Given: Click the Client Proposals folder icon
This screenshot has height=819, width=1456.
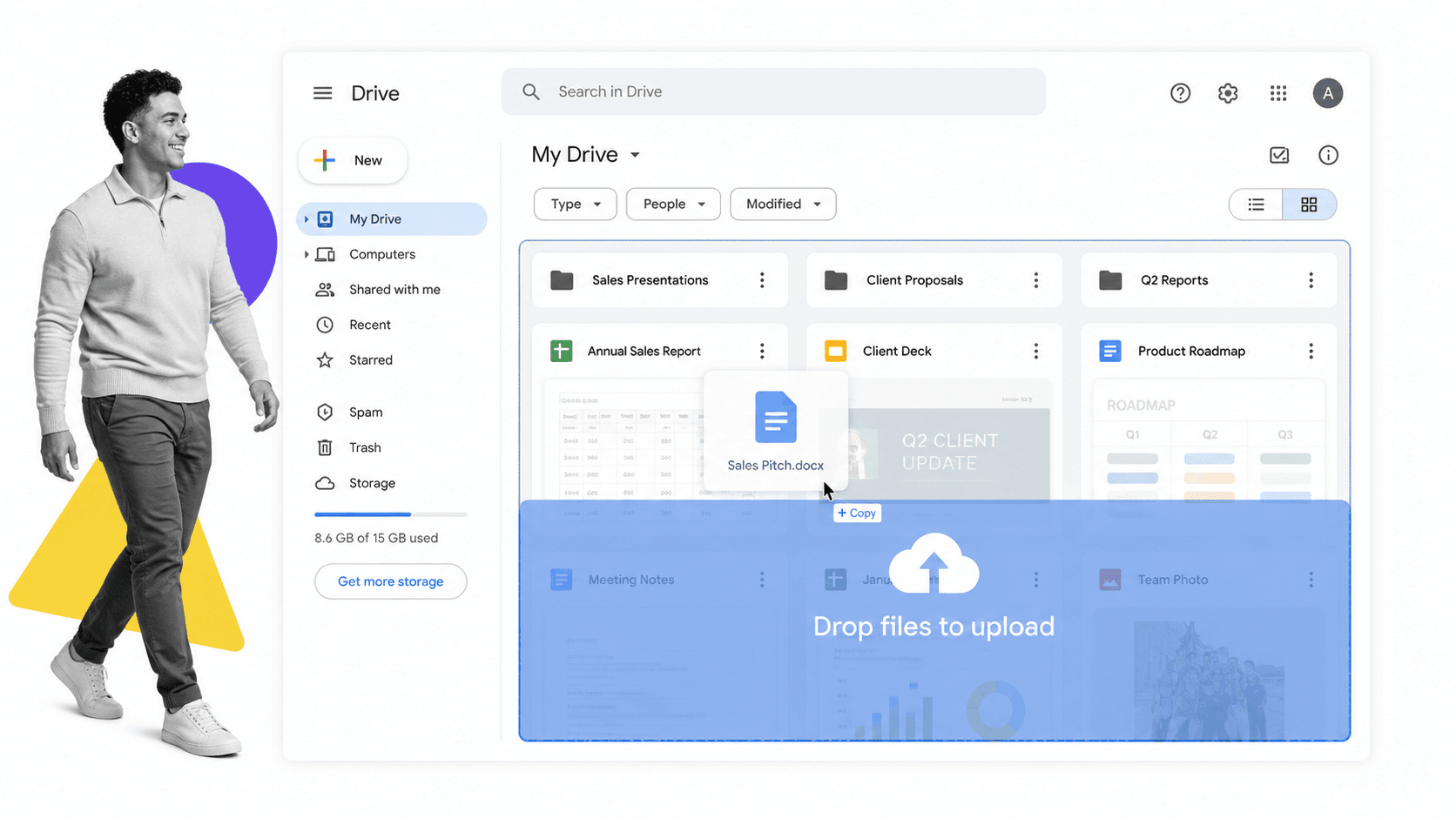Looking at the screenshot, I should pos(836,280).
